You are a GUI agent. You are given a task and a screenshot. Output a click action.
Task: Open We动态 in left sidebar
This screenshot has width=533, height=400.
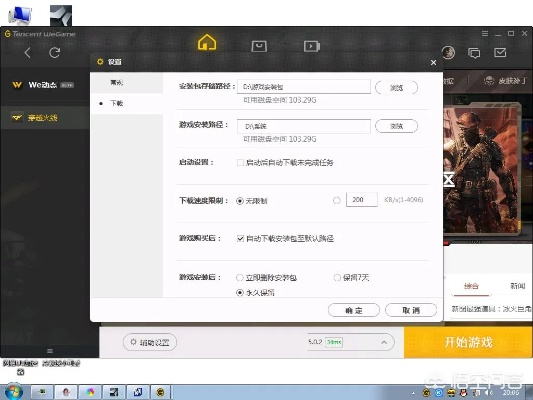coord(45,85)
